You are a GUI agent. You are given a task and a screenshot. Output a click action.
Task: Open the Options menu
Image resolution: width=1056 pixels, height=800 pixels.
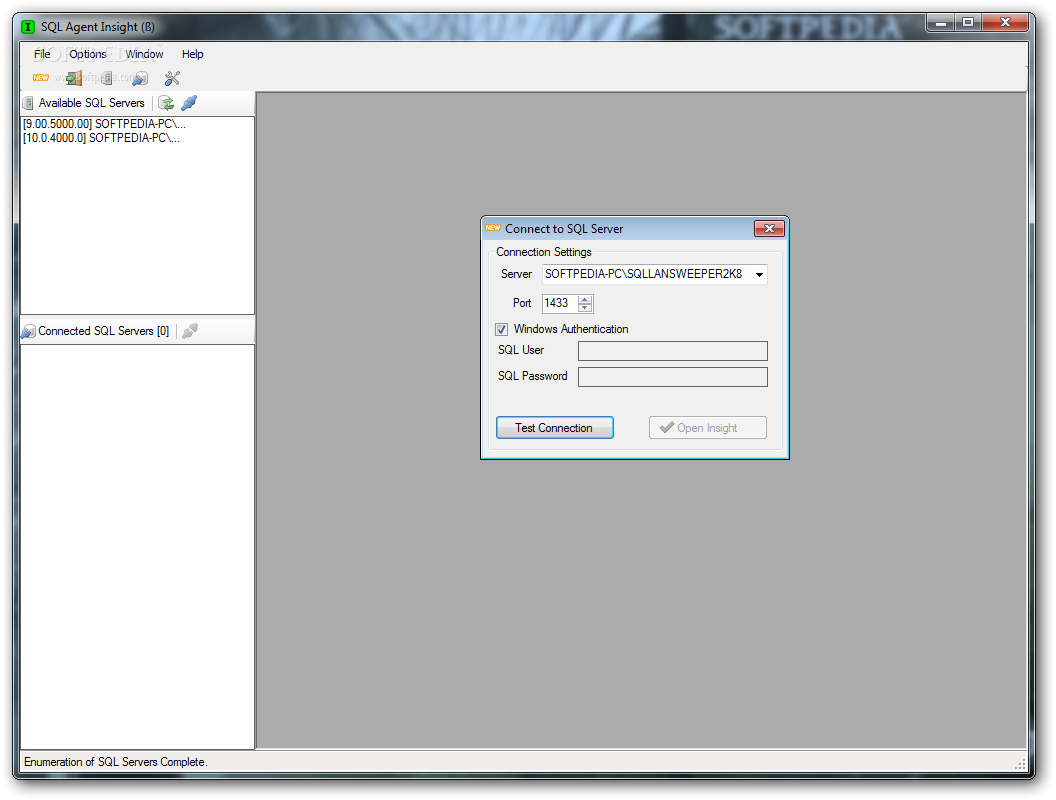[88, 54]
